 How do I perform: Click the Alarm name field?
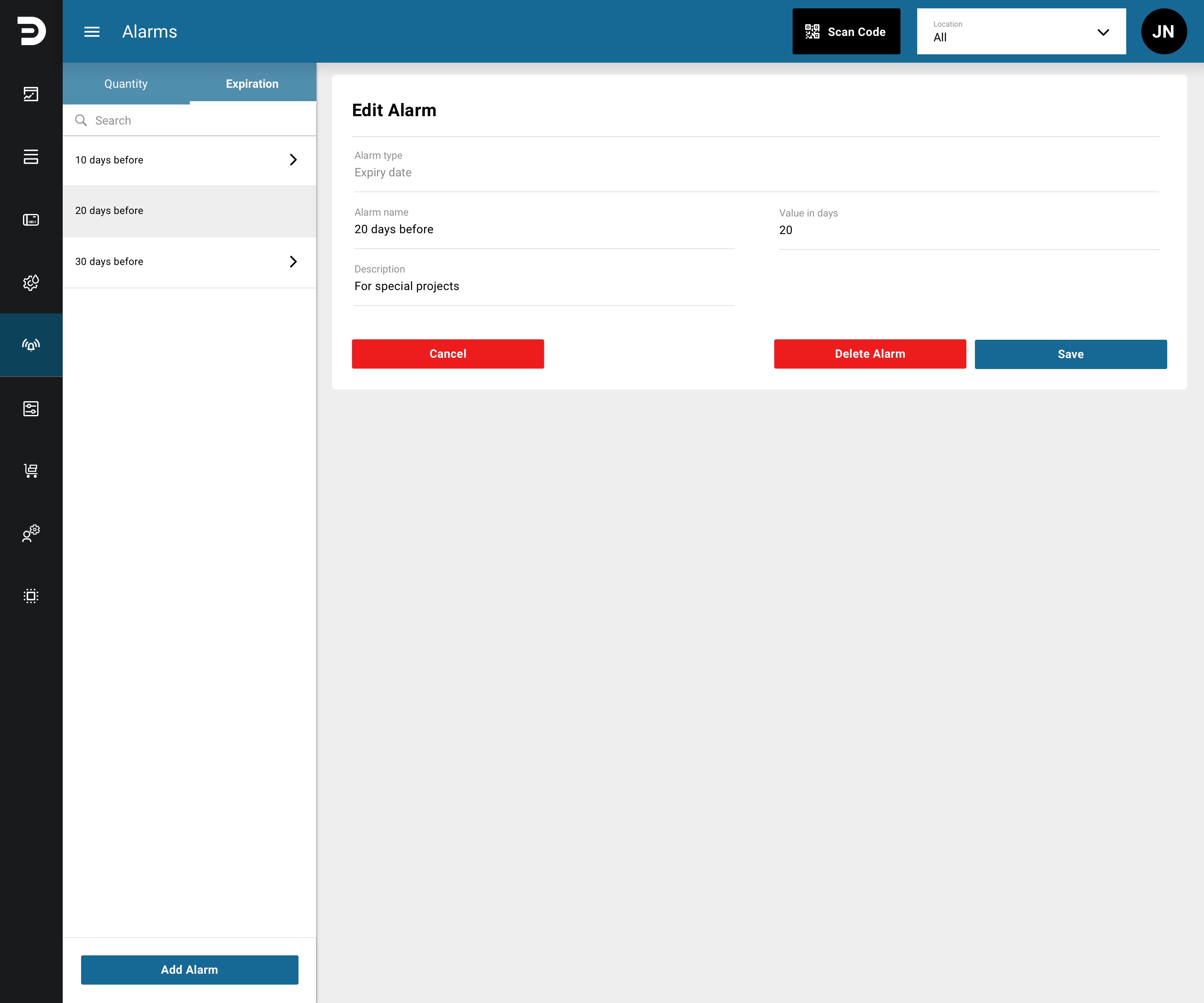coord(544,228)
